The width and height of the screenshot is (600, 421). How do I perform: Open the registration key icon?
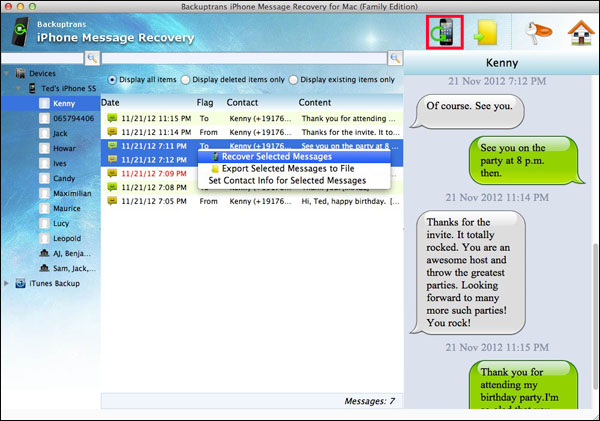[539, 33]
